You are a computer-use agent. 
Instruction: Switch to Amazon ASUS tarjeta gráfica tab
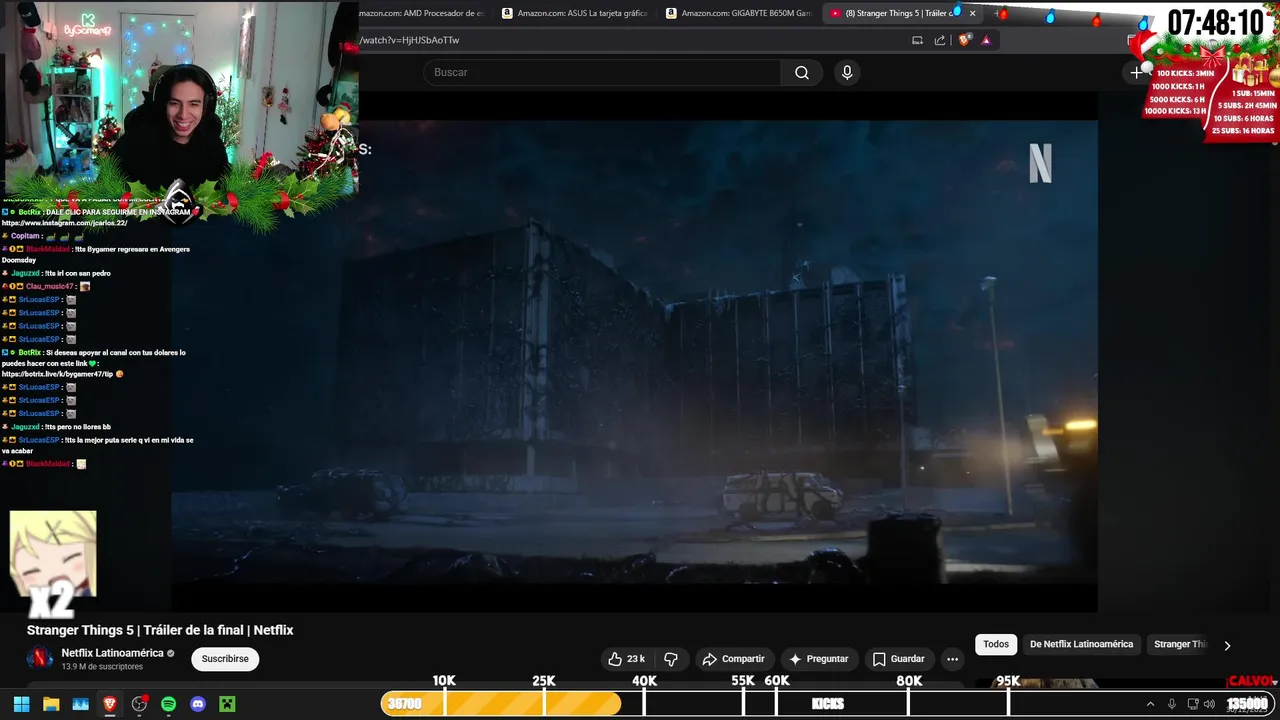point(575,13)
